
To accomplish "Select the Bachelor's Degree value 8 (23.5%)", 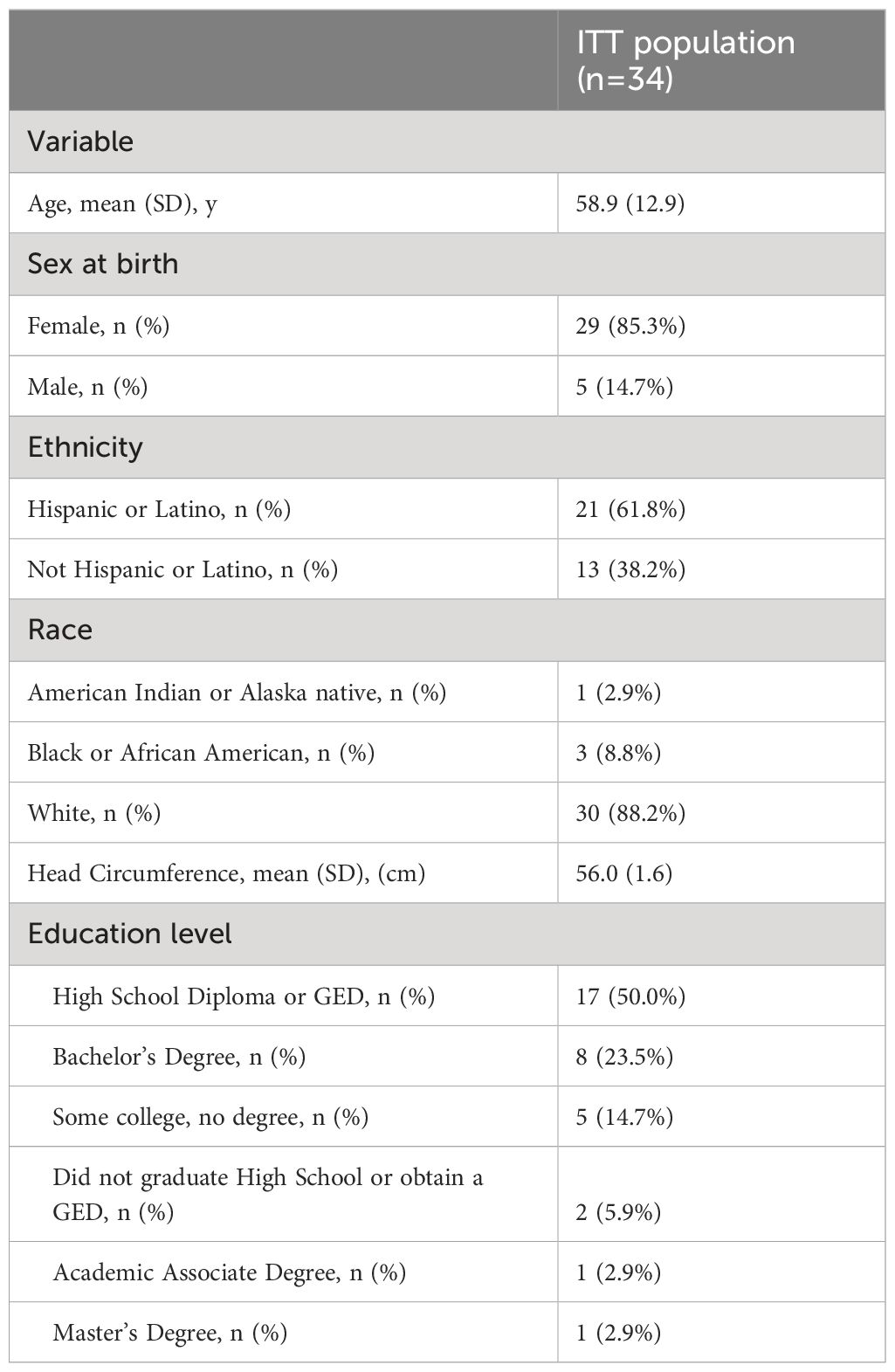I will point(624,1057).
